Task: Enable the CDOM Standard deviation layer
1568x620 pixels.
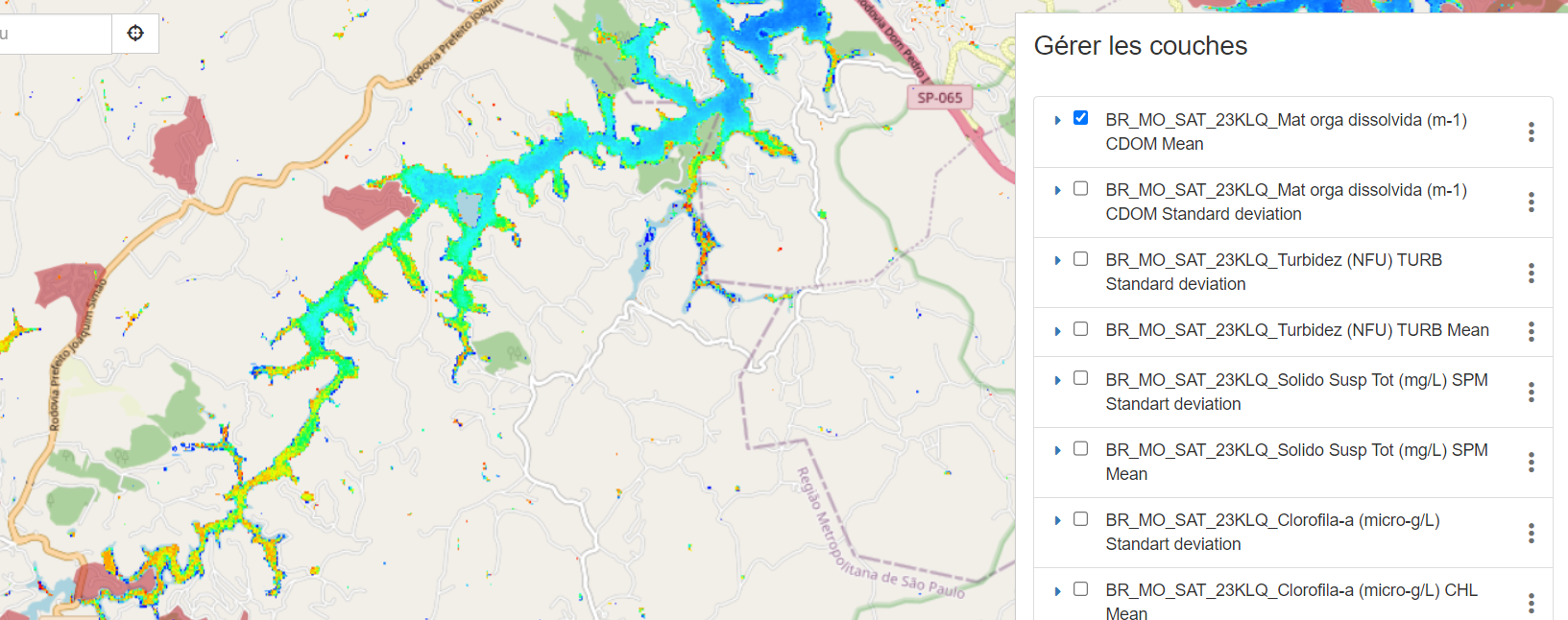Action: pos(1080,188)
